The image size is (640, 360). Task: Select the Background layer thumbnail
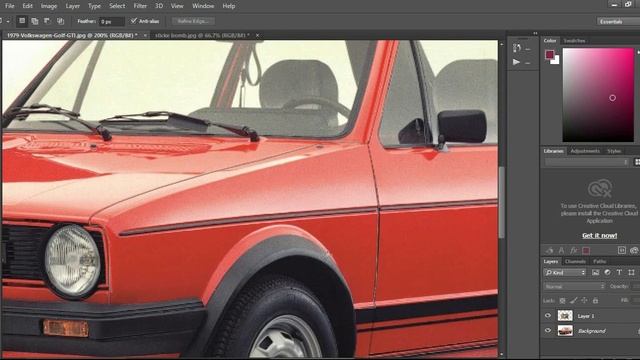[x=565, y=331]
